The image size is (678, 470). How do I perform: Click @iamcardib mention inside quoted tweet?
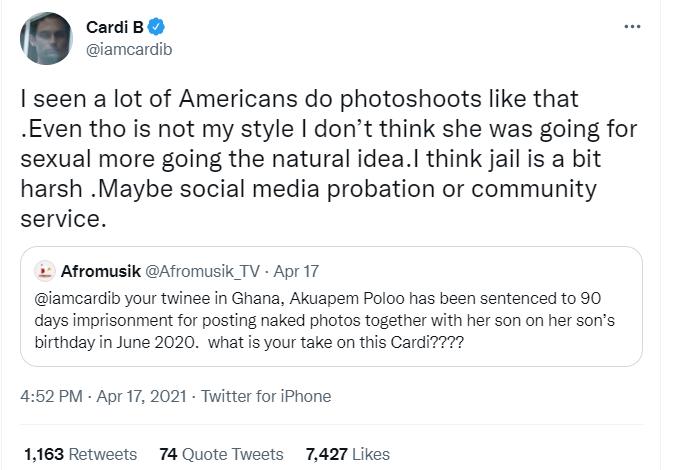[76, 297]
